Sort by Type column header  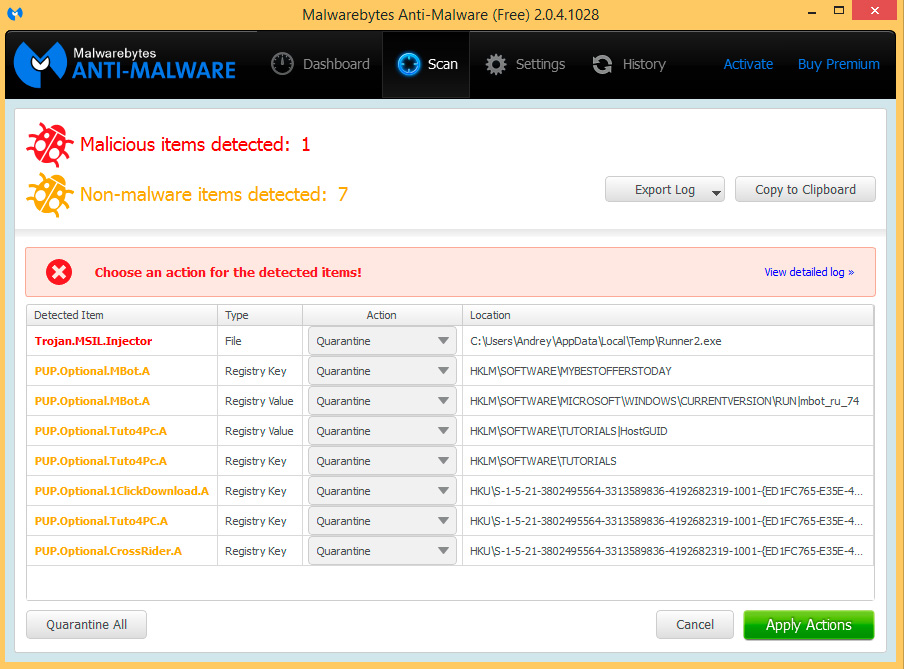(259, 315)
